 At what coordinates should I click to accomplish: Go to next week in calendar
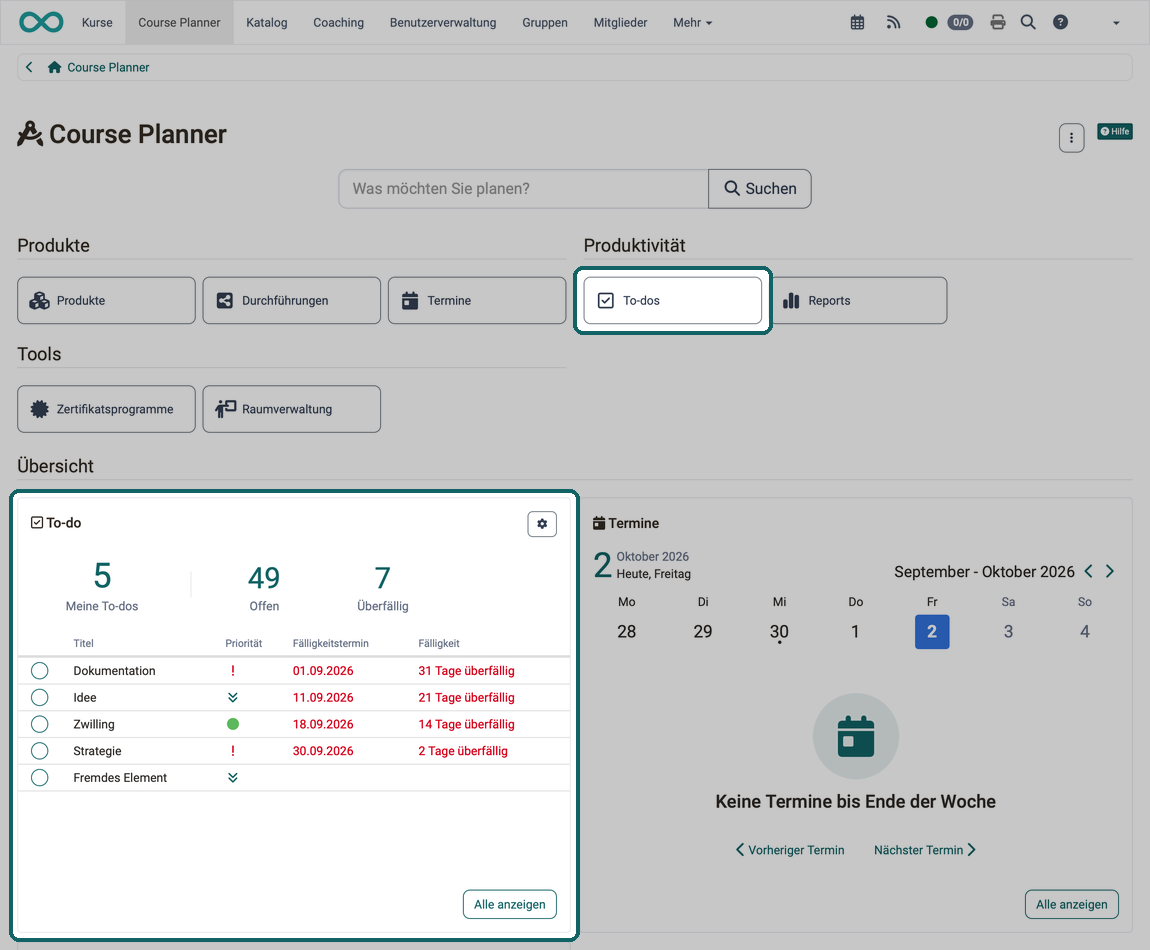(x=1110, y=571)
